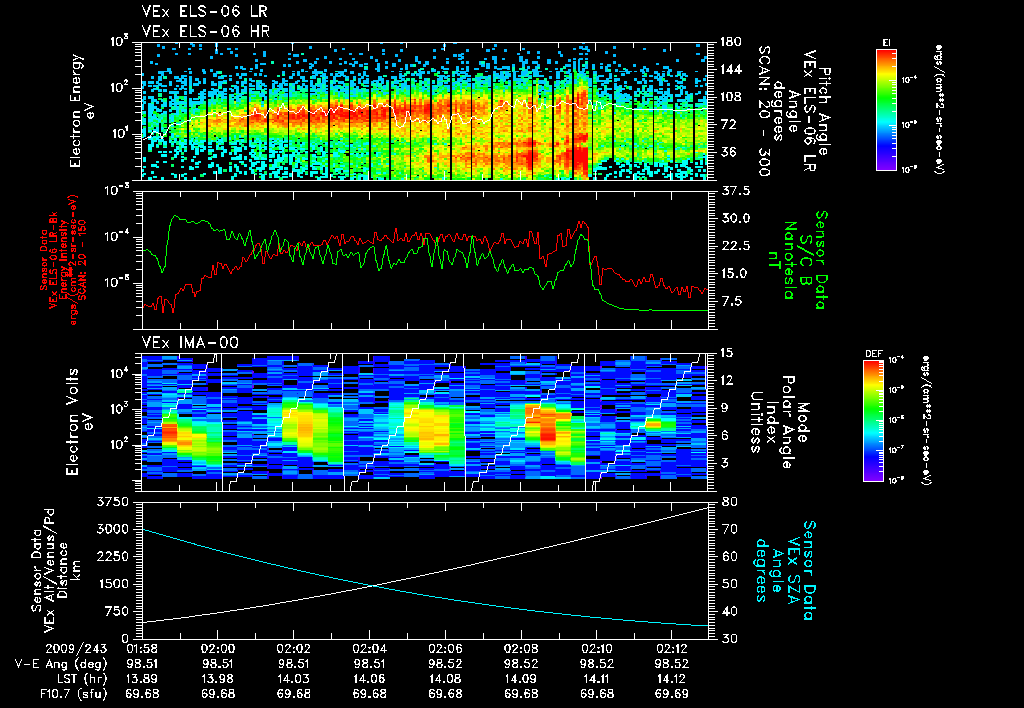
Task: Select the 'VEx ELS-06 HR' title text
Action: (206, 31)
